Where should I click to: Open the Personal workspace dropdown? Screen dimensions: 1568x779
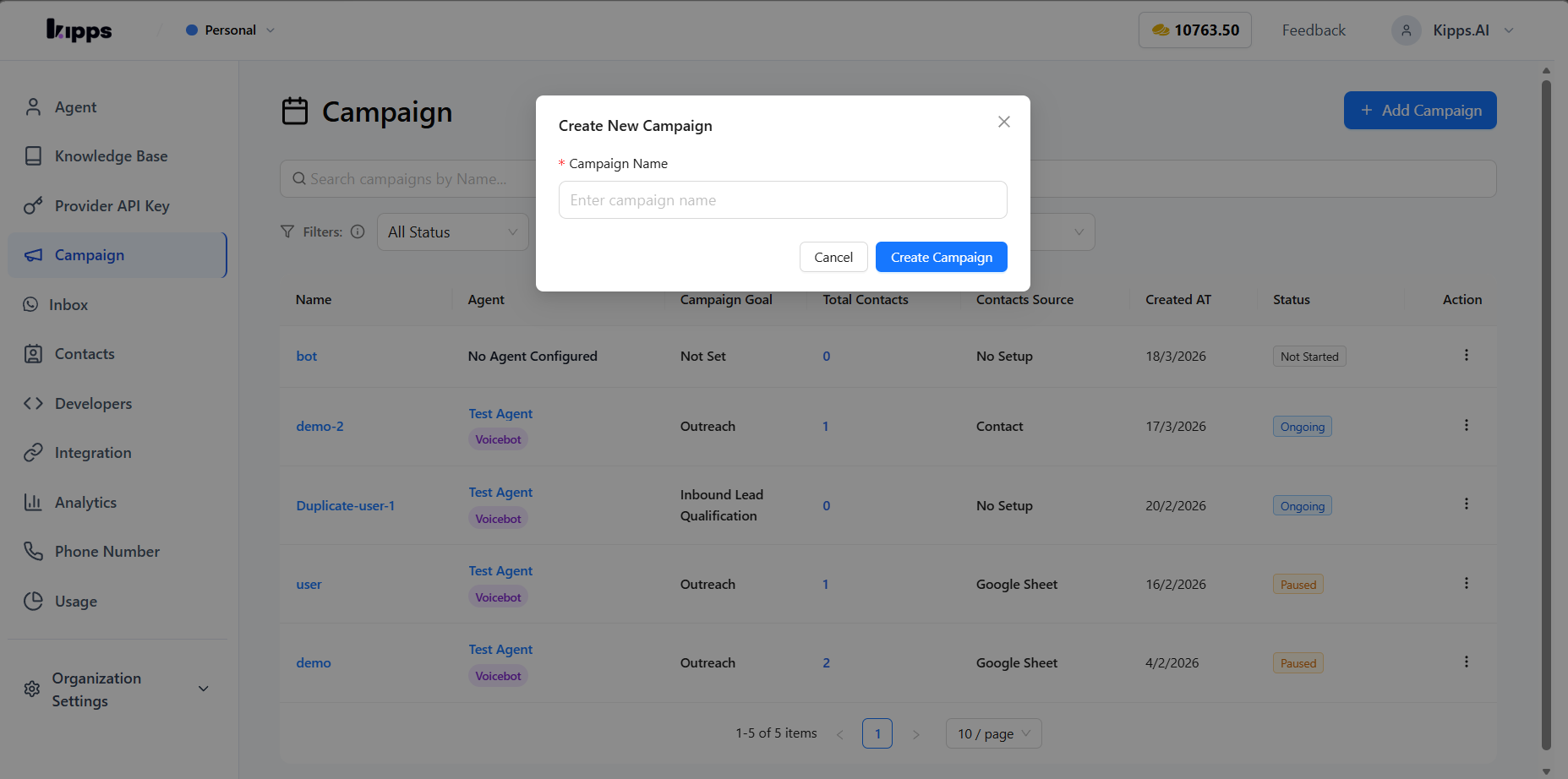[230, 30]
